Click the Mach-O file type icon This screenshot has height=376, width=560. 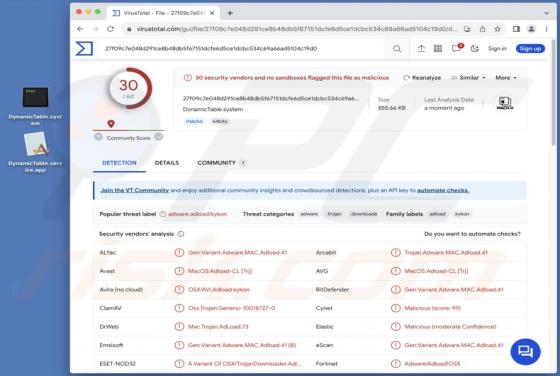click(x=505, y=103)
